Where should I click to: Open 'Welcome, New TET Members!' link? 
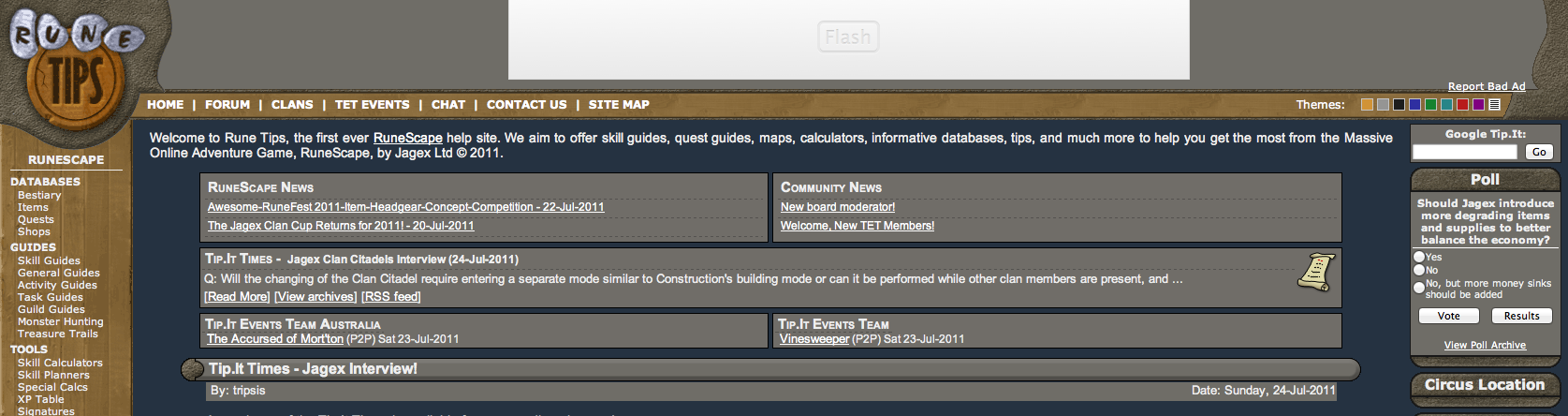pyautogui.click(x=857, y=226)
